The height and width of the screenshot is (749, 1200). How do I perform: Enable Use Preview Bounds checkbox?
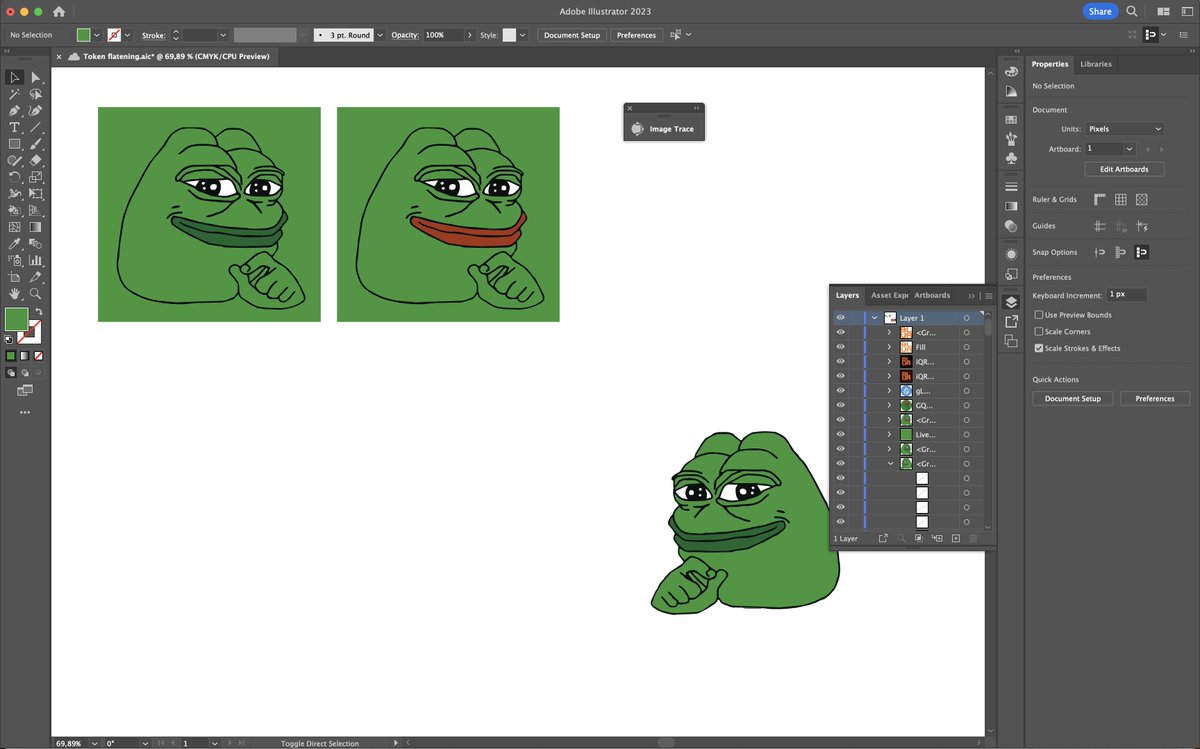(x=1038, y=315)
